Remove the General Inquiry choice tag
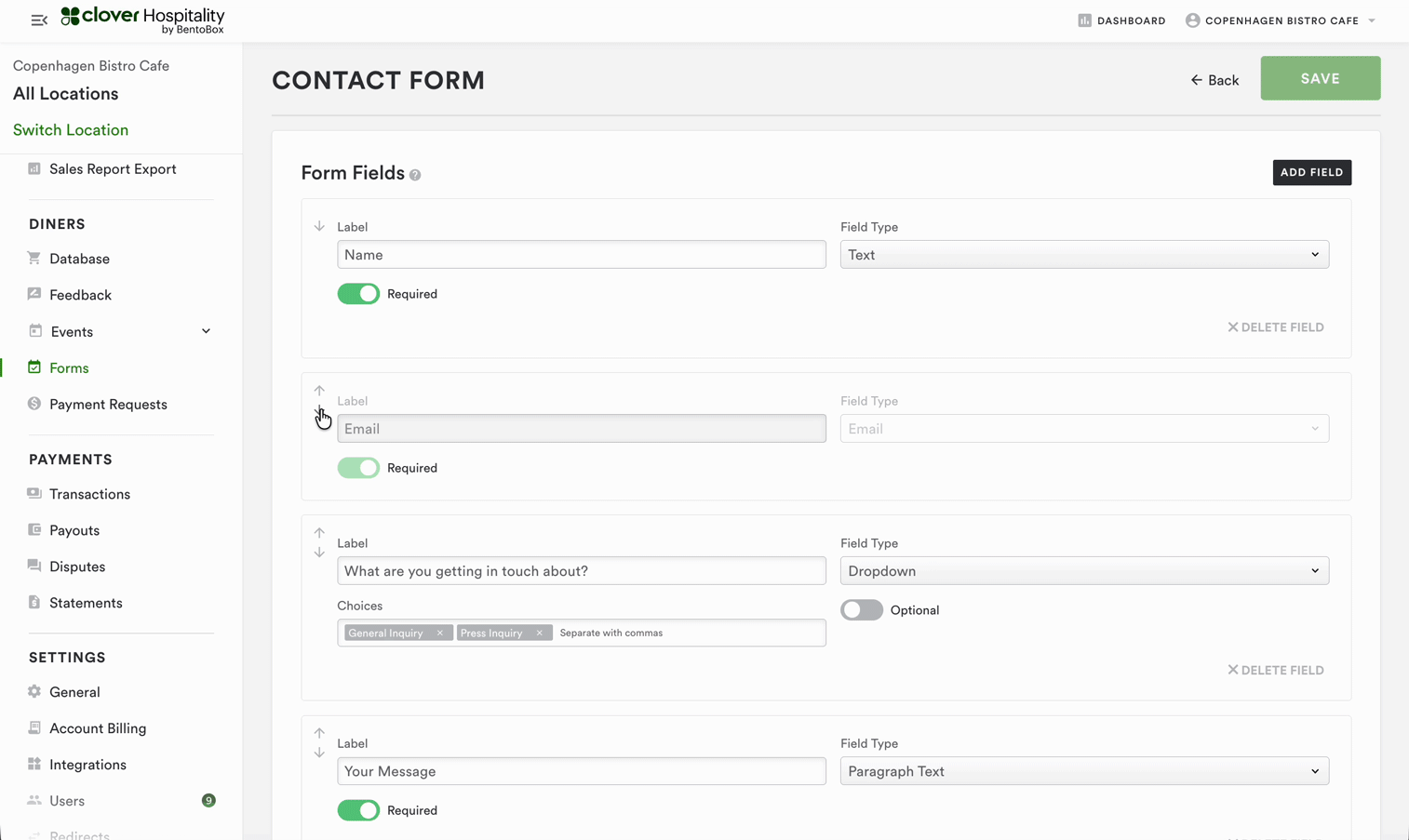Image resolution: width=1409 pixels, height=840 pixels. click(x=440, y=633)
